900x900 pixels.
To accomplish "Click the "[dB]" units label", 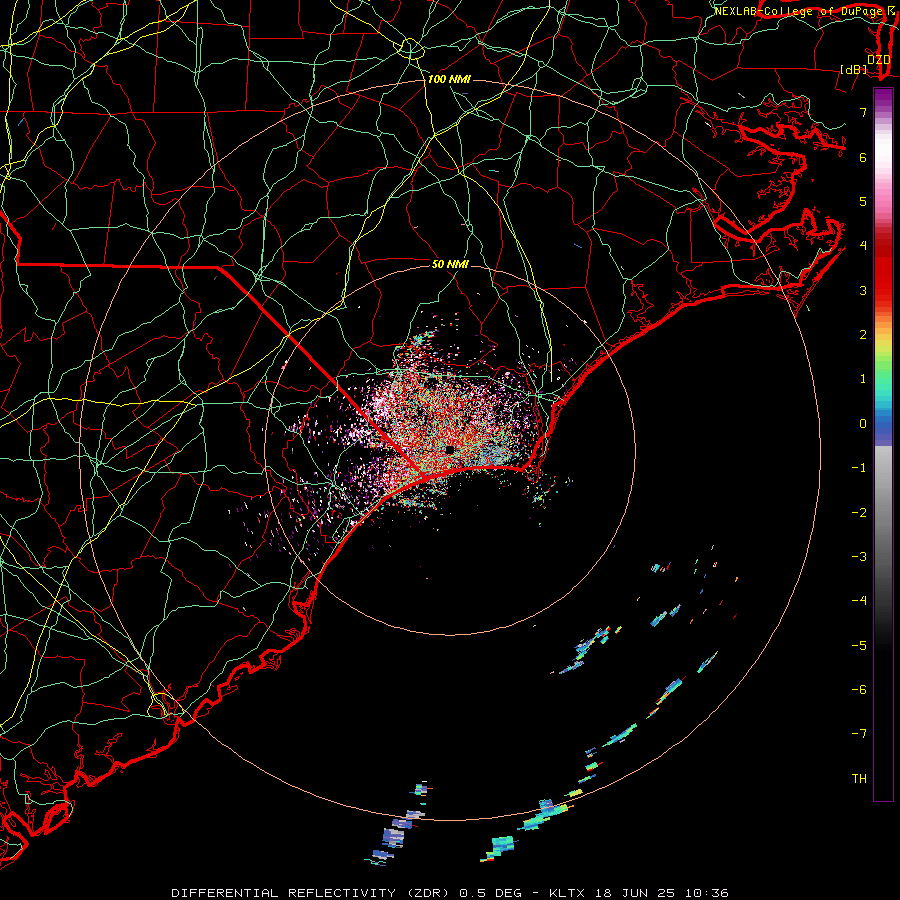I will point(854,69).
